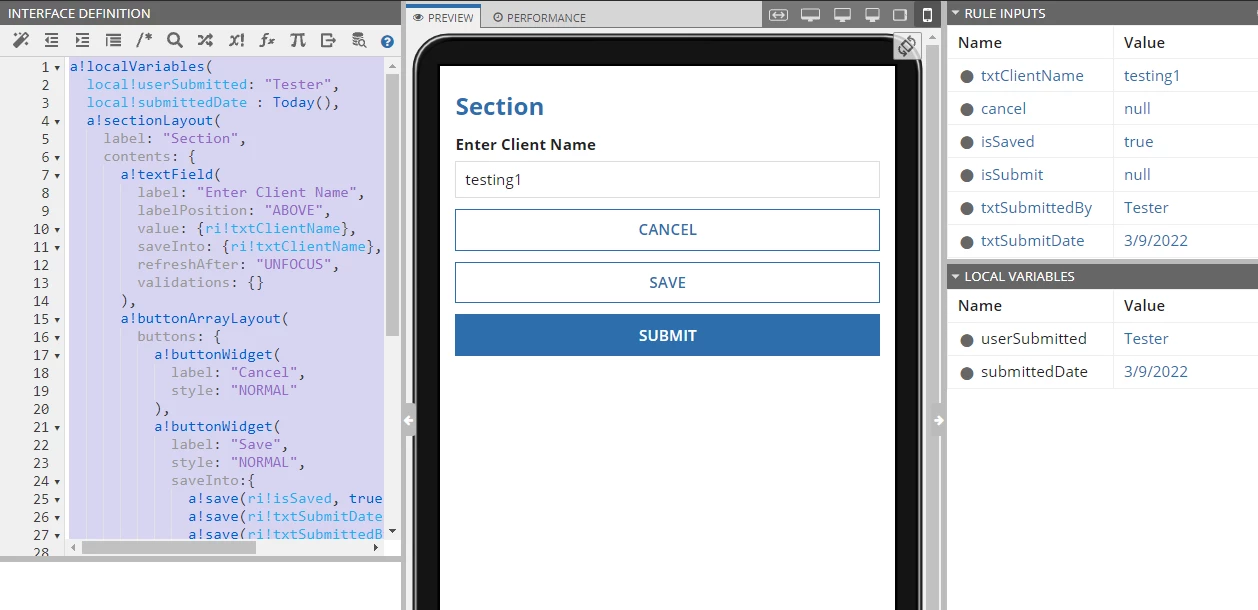Fold code at line 1 a!localVariables

coord(57,67)
